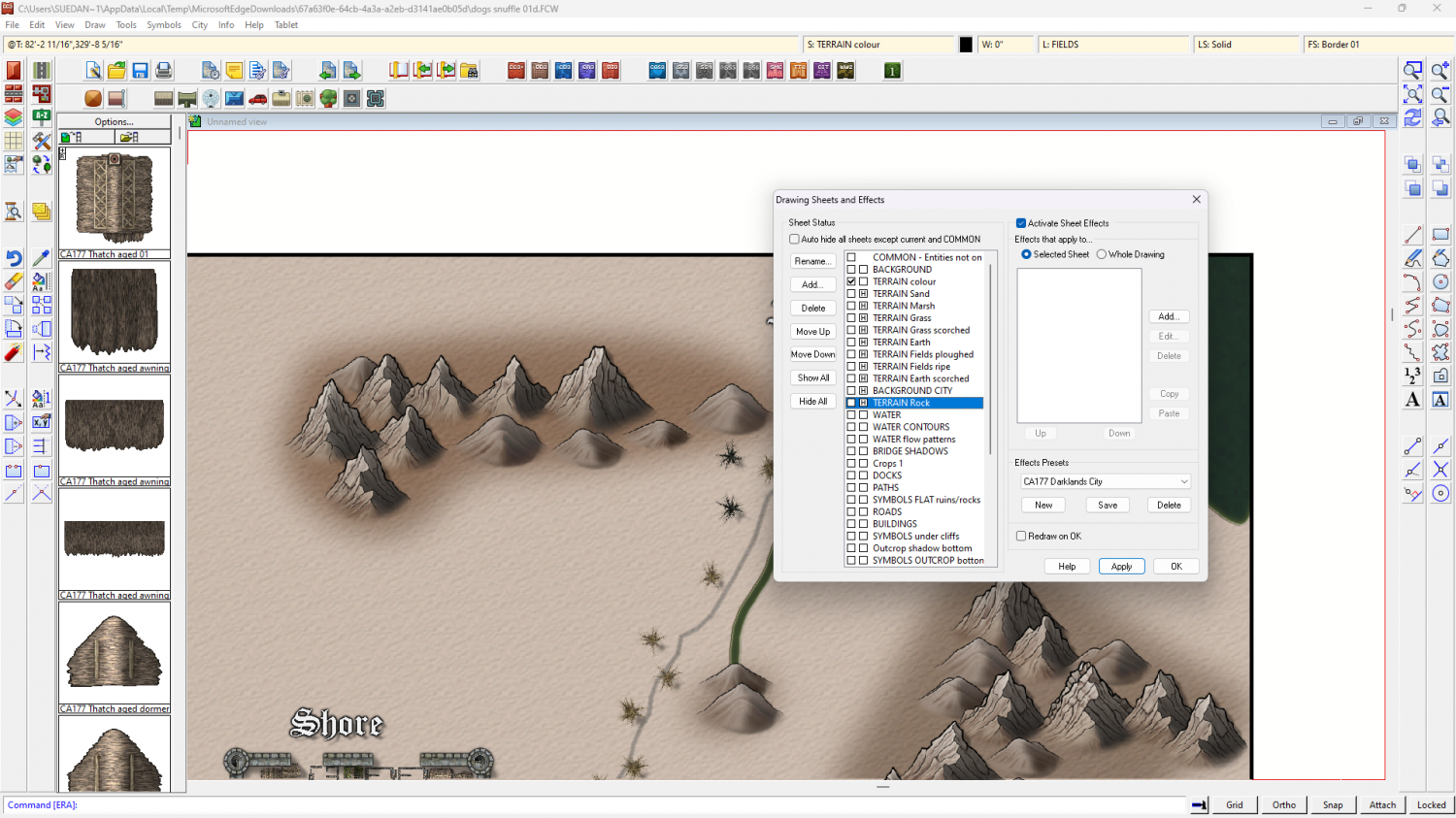Click the eraser icon in left toolbar
Image resolution: width=1456 pixels, height=818 pixels.
click(14, 281)
